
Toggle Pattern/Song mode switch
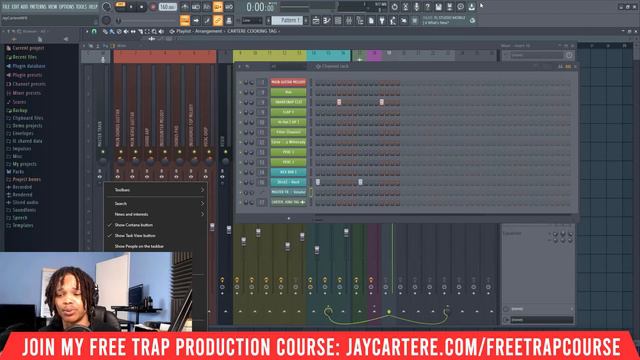[x=120, y=5]
